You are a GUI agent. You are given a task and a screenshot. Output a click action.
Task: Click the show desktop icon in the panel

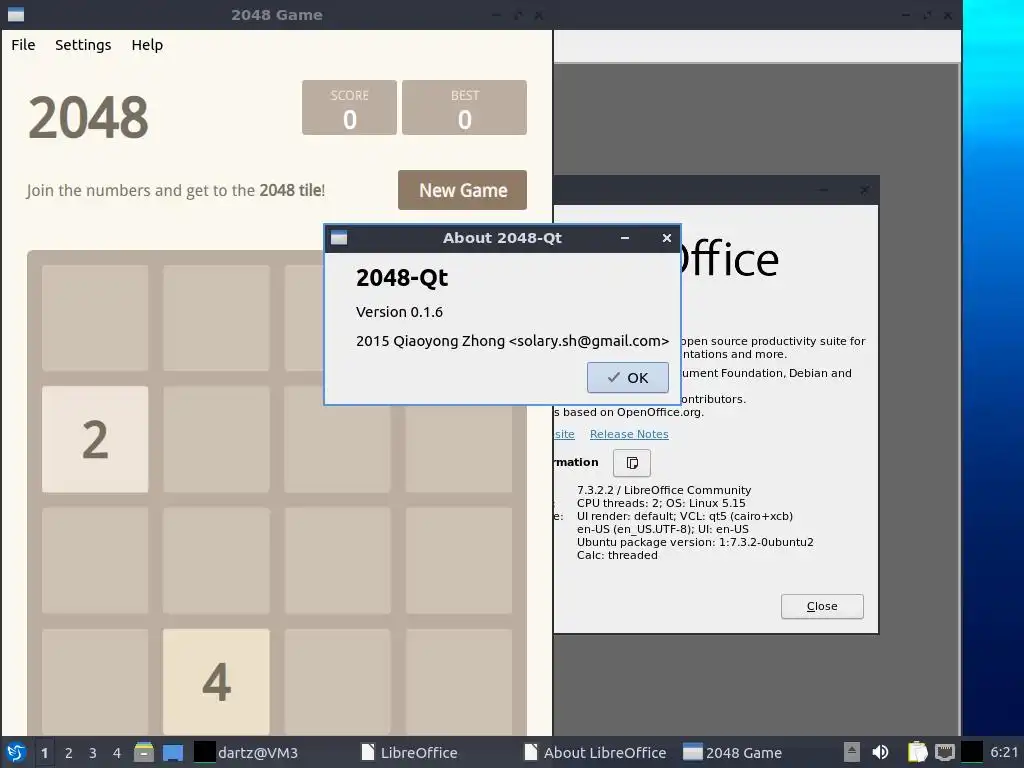(173, 752)
